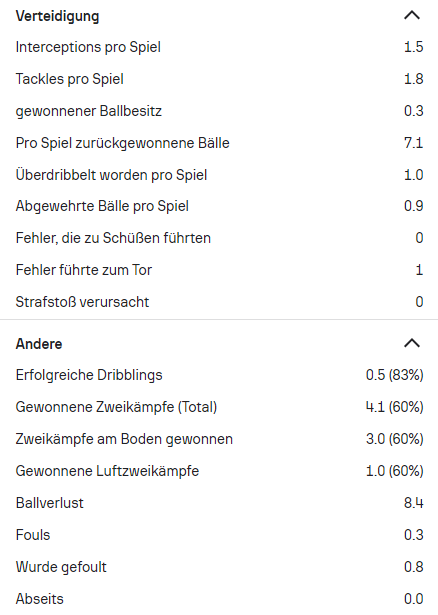The image size is (438, 615).
Task: Click Abgewehrte Bälle pro Spiel label
Action: 102,206
